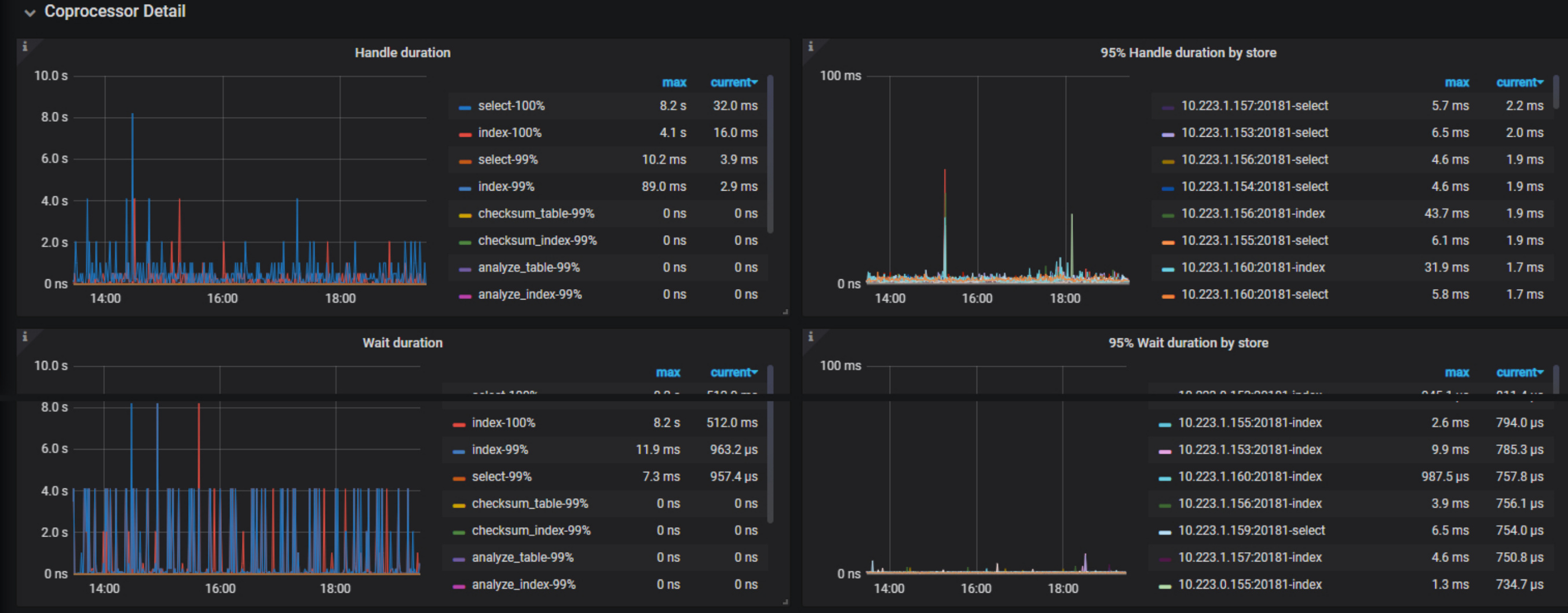1568x613 pixels.
Task: Open the Handle duration panel title menu
Action: point(403,53)
